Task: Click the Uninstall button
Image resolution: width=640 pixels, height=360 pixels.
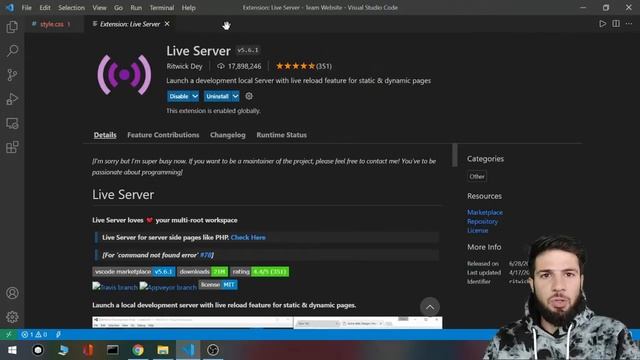Action: (217, 96)
